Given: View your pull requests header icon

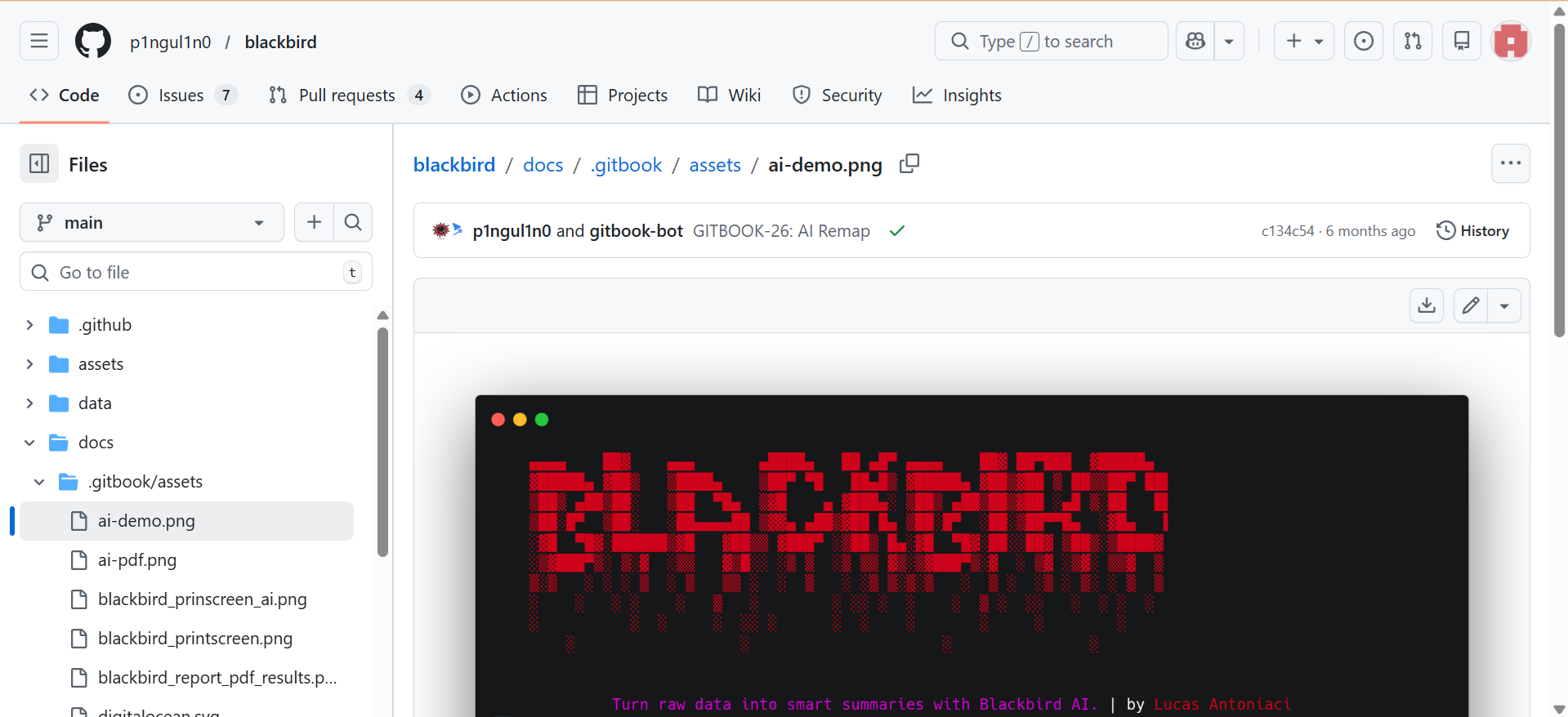Looking at the screenshot, I should coord(1413,41).
